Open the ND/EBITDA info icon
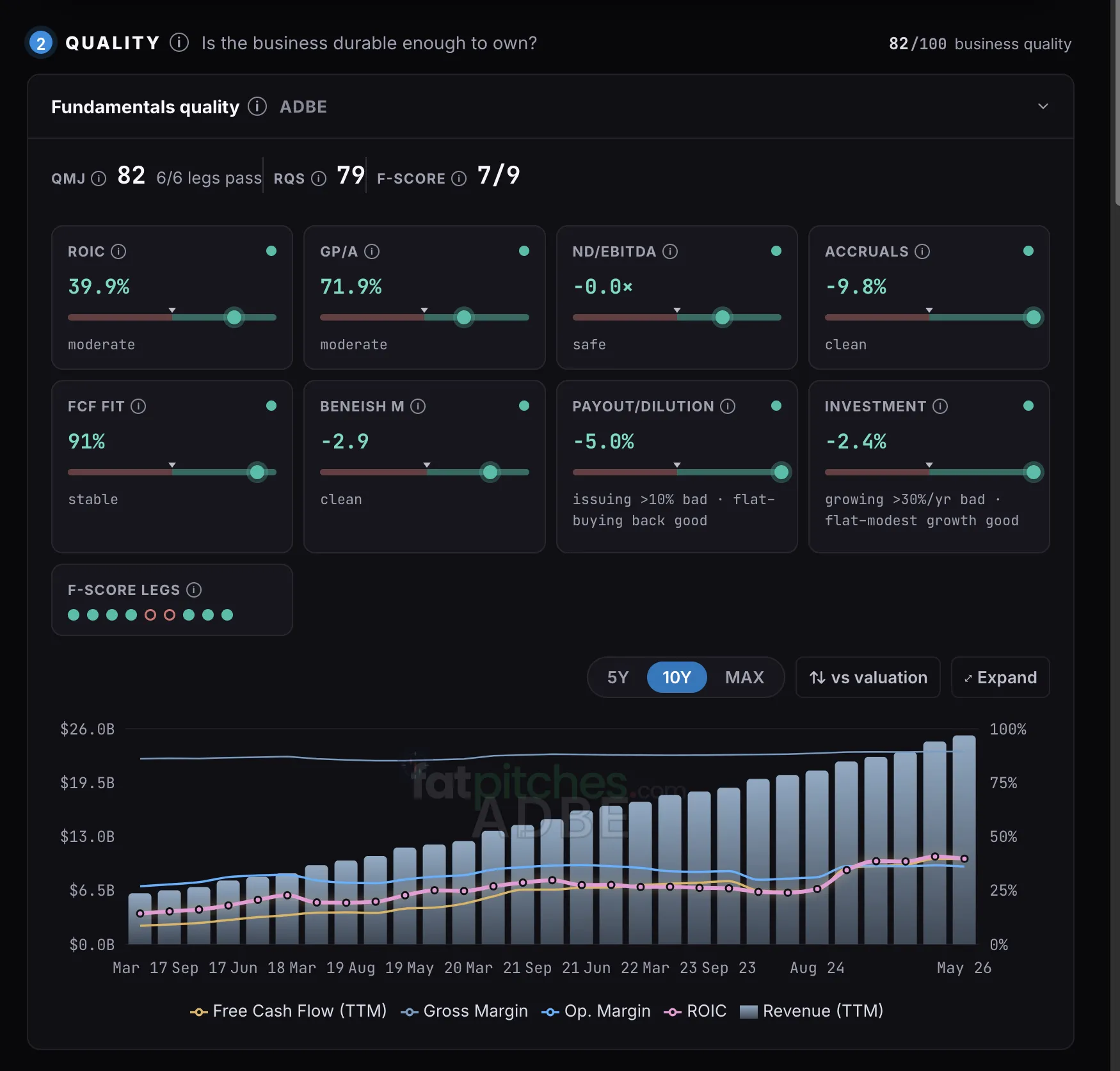 (670, 251)
